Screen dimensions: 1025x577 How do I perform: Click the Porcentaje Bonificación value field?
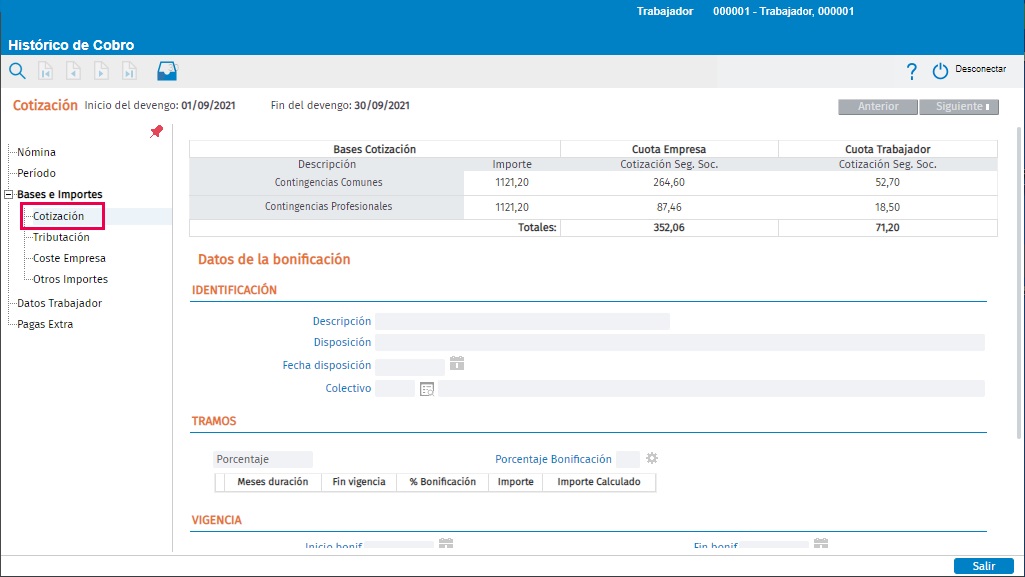click(x=628, y=459)
